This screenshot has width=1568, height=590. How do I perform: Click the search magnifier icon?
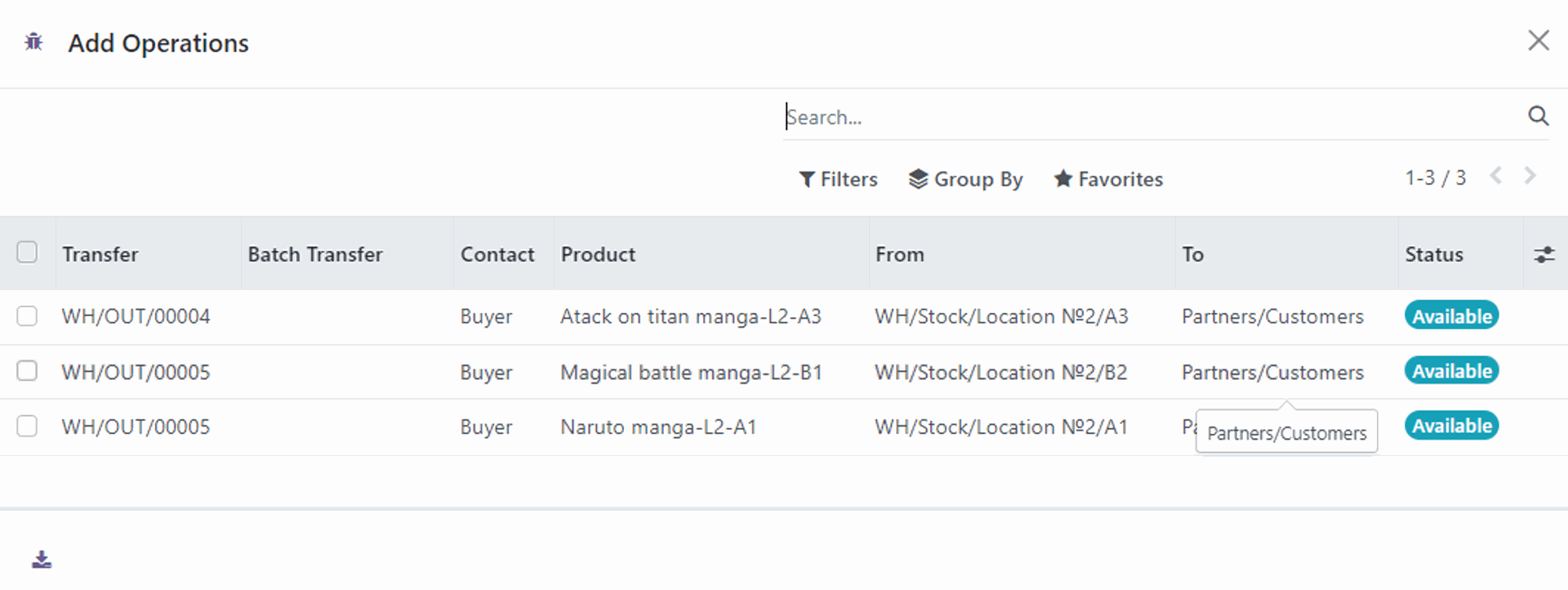pos(1538,116)
